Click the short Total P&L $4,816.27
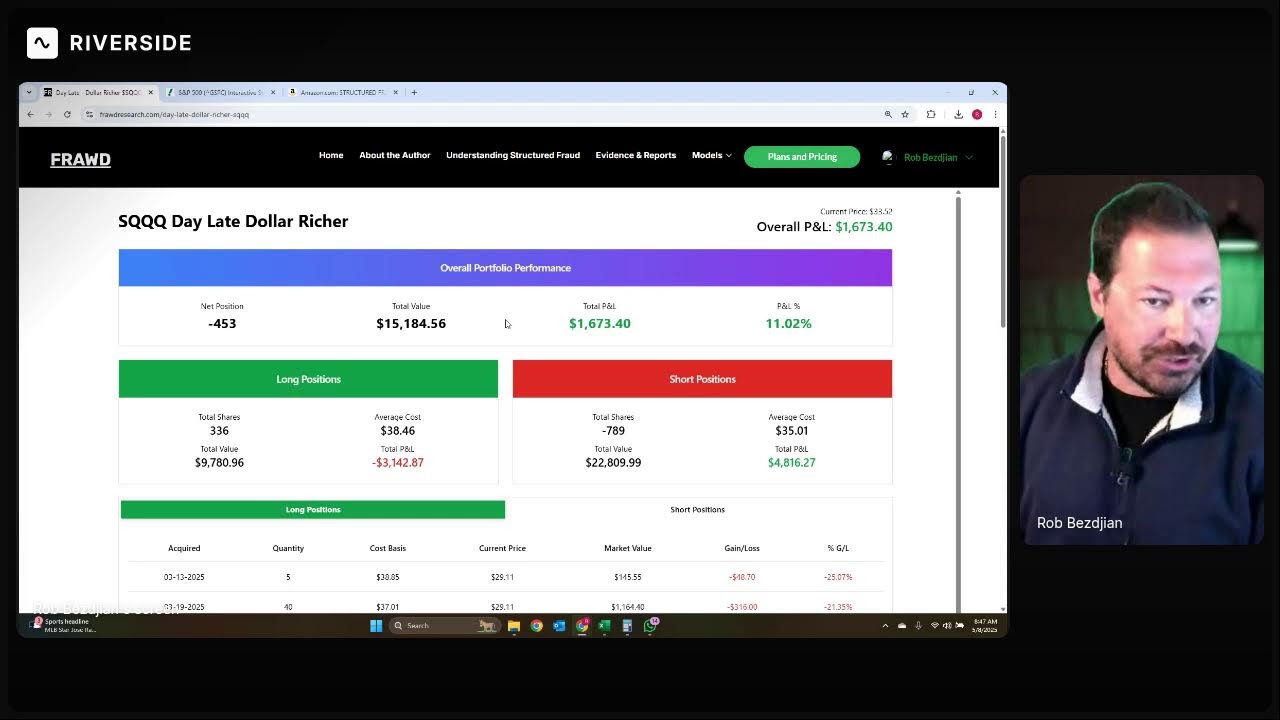Screen dimensions: 1280x720 [x=792, y=463]
